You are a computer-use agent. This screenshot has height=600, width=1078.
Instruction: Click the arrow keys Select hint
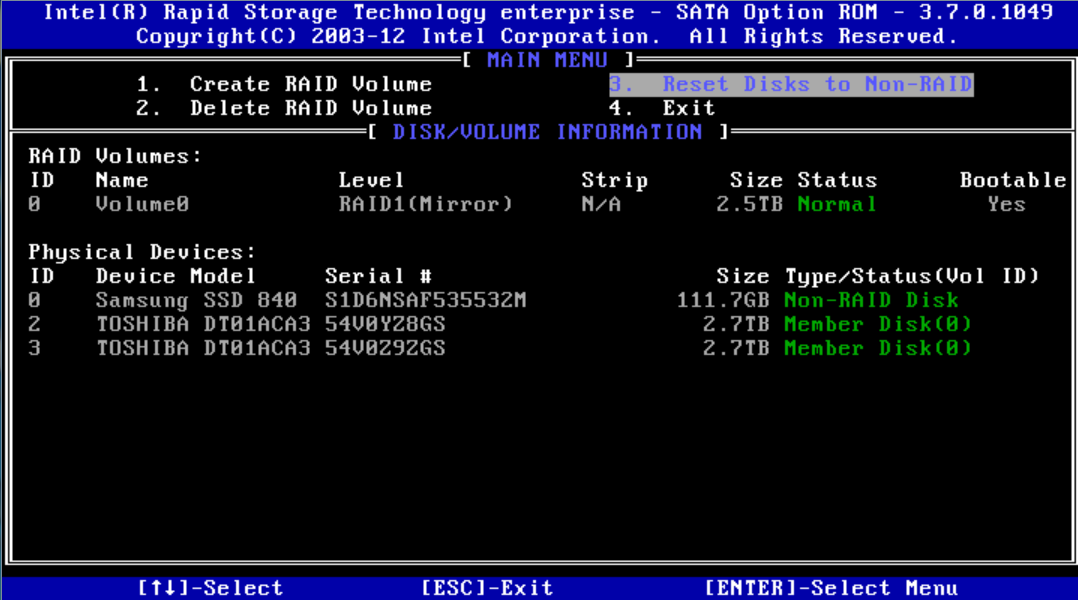tap(210, 588)
